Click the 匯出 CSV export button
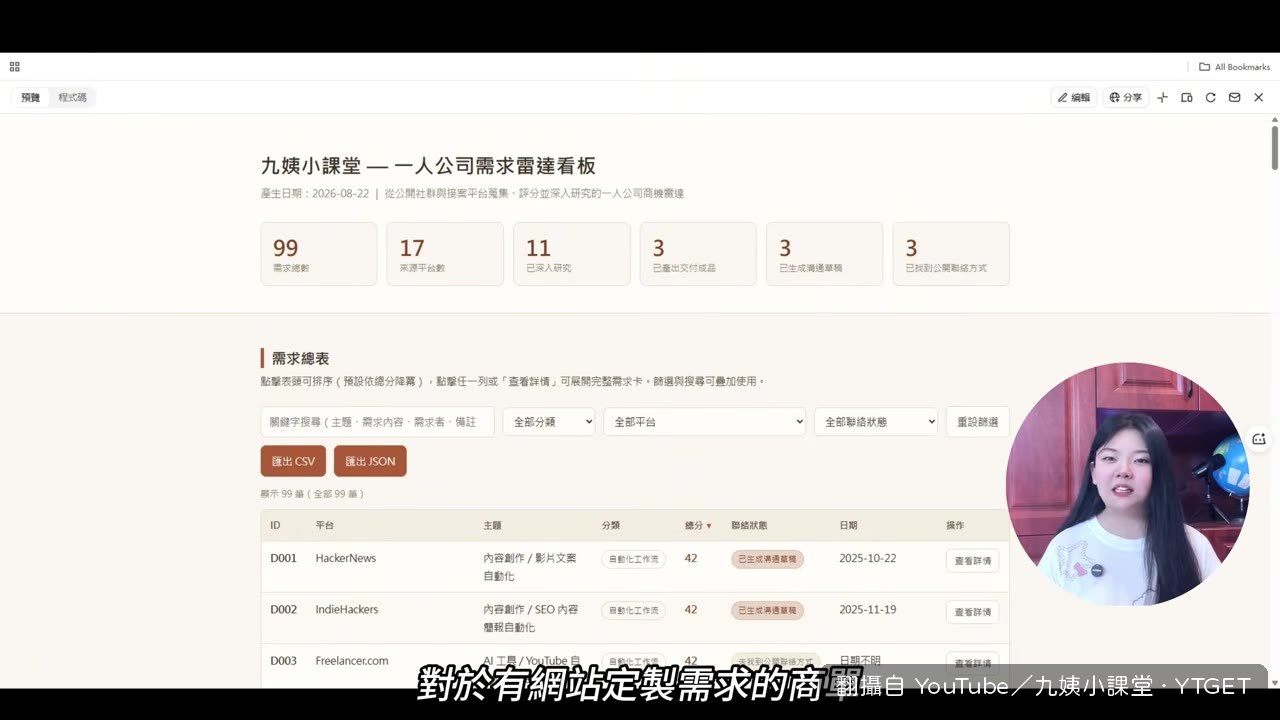The height and width of the screenshot is (720, 1280). pos(293,461)
